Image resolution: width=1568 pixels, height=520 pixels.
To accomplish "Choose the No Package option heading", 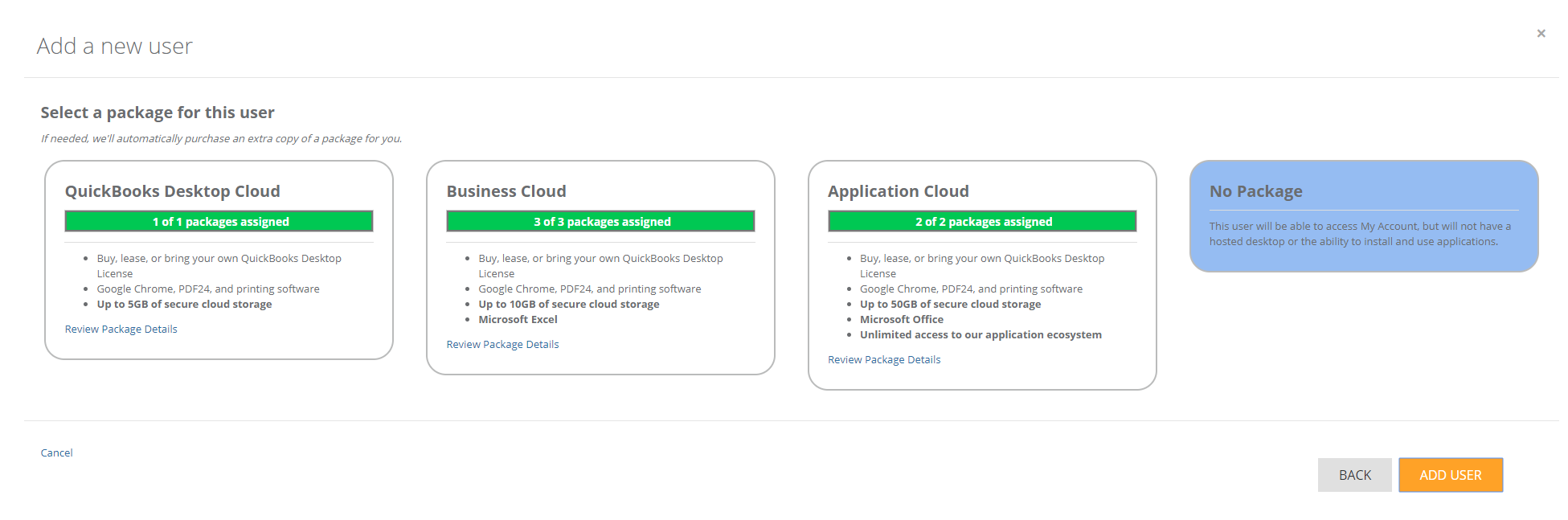I will [x=1255, y=191].
